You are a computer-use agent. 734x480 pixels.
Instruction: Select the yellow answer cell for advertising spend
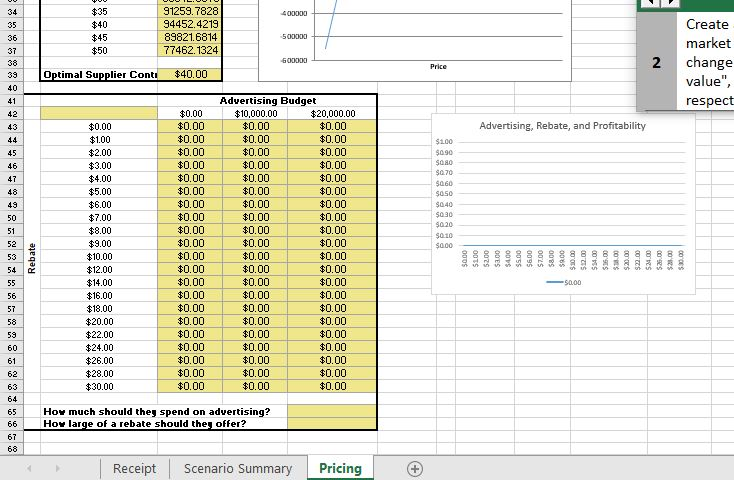pos(332,411)
